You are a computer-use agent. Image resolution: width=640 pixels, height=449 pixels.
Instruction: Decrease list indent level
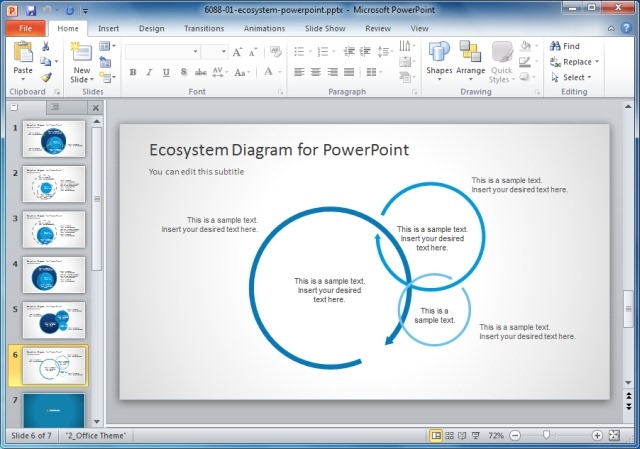click(349, 51)
